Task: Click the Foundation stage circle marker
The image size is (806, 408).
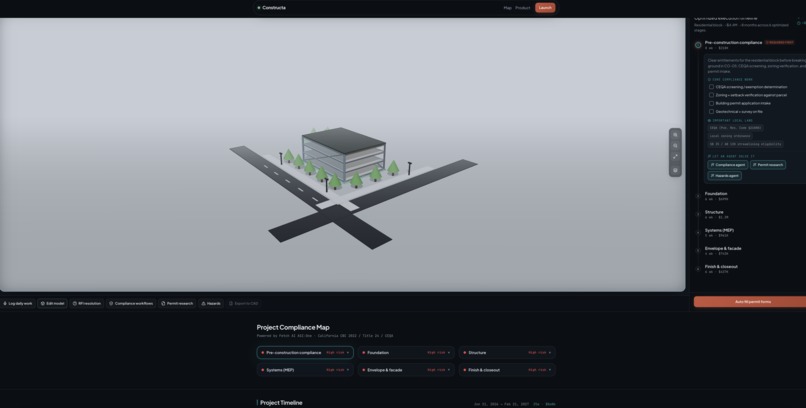Action: click(x=698, y=196)
